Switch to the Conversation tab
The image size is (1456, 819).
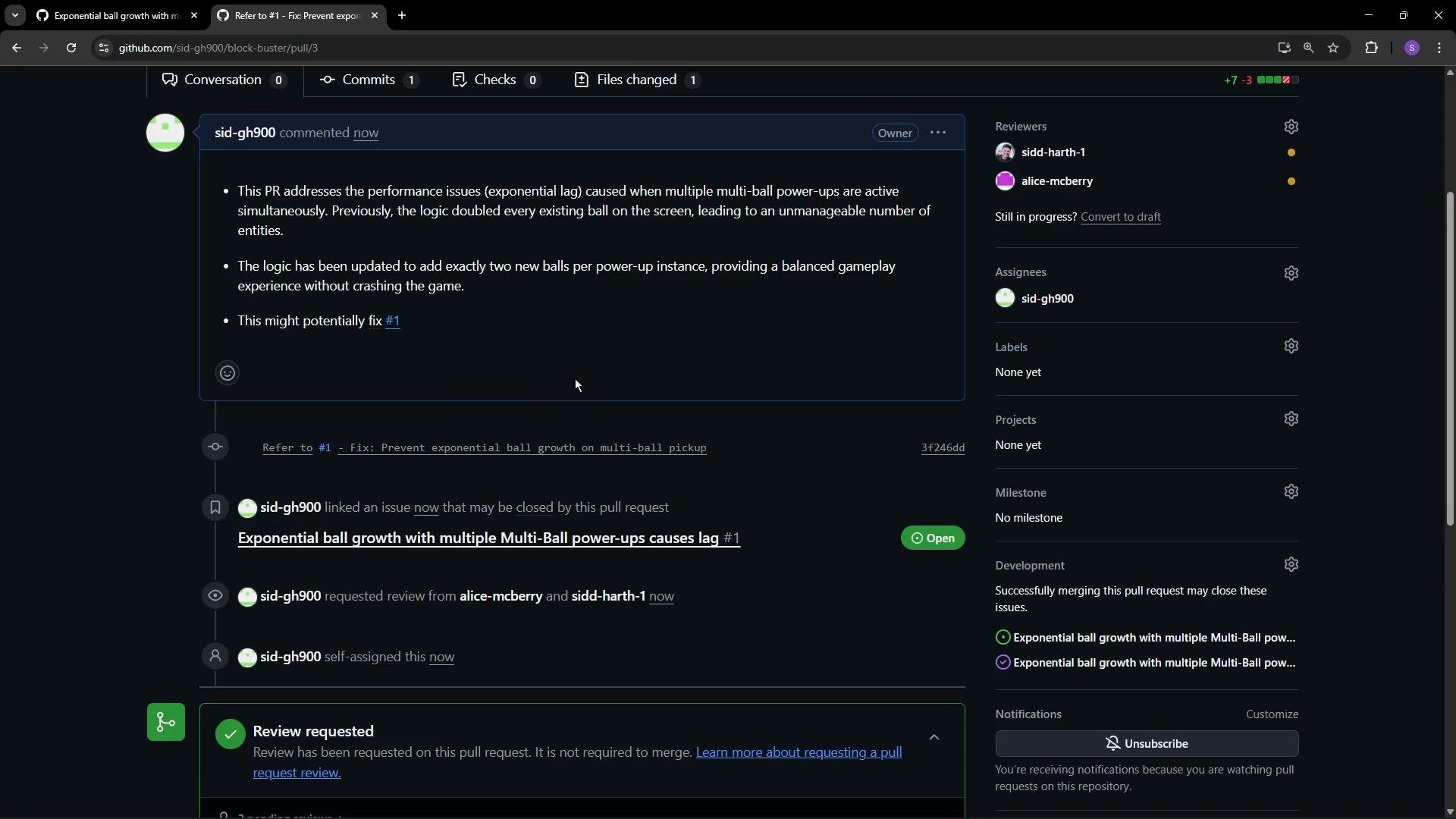click(x=224, y=80)
